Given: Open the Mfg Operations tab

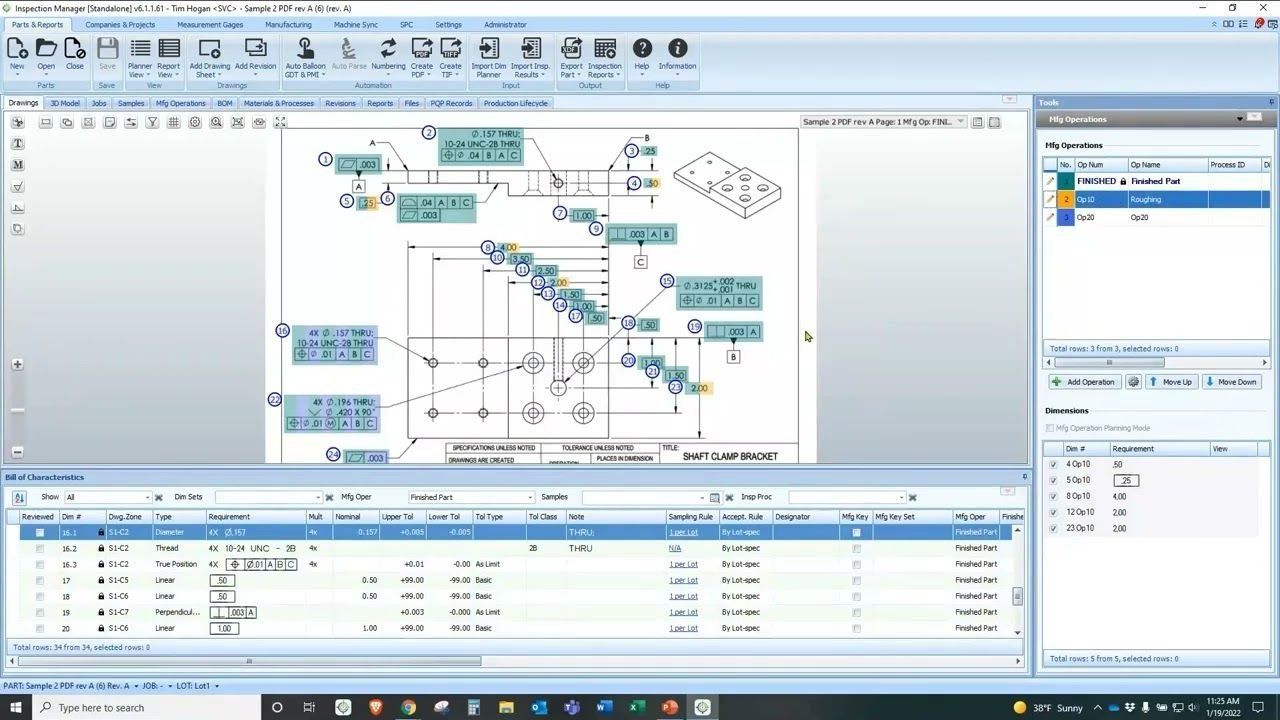Looking at the screenshot, I should point(180,103).
